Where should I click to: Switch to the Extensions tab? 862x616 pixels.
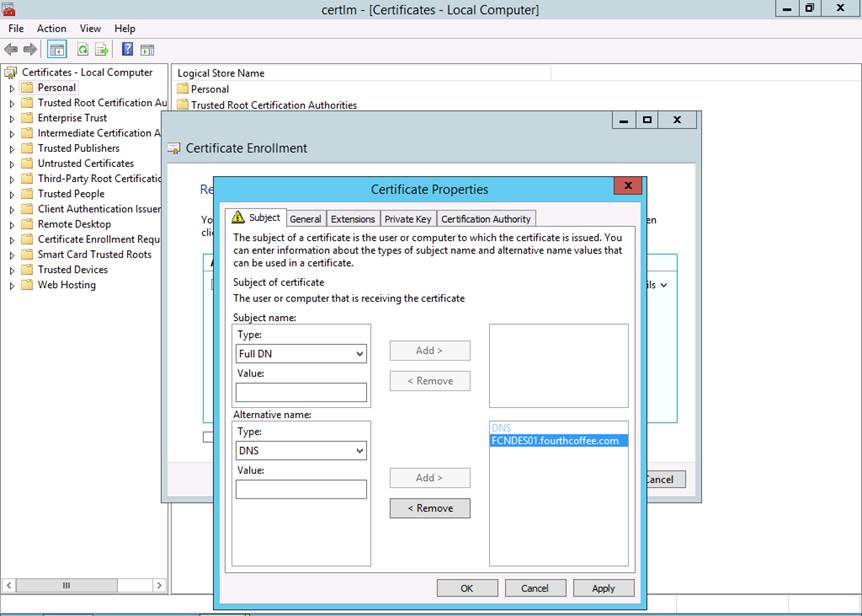pyautogui.click(x=352, y=219)
